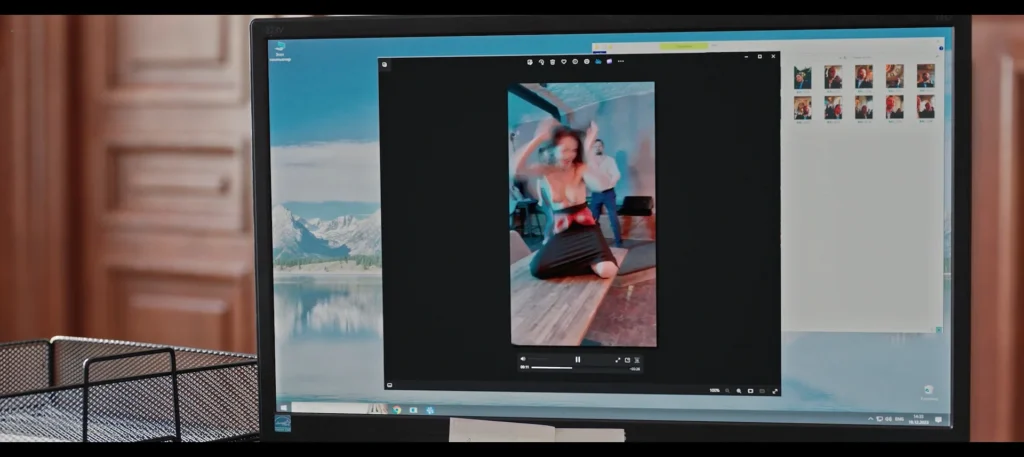Viewport: 1024px width, 457px height.
Task: Click the leftmost icon in the viewer's top toolbar
Action: coord(530,61)
